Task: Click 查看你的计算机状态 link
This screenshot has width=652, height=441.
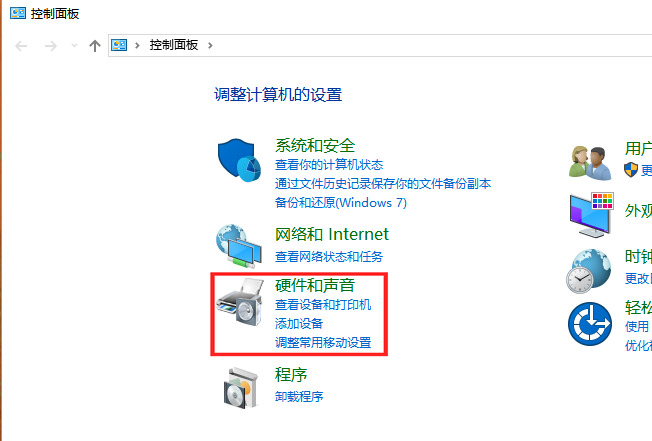Action: click(x=329, y=165)
